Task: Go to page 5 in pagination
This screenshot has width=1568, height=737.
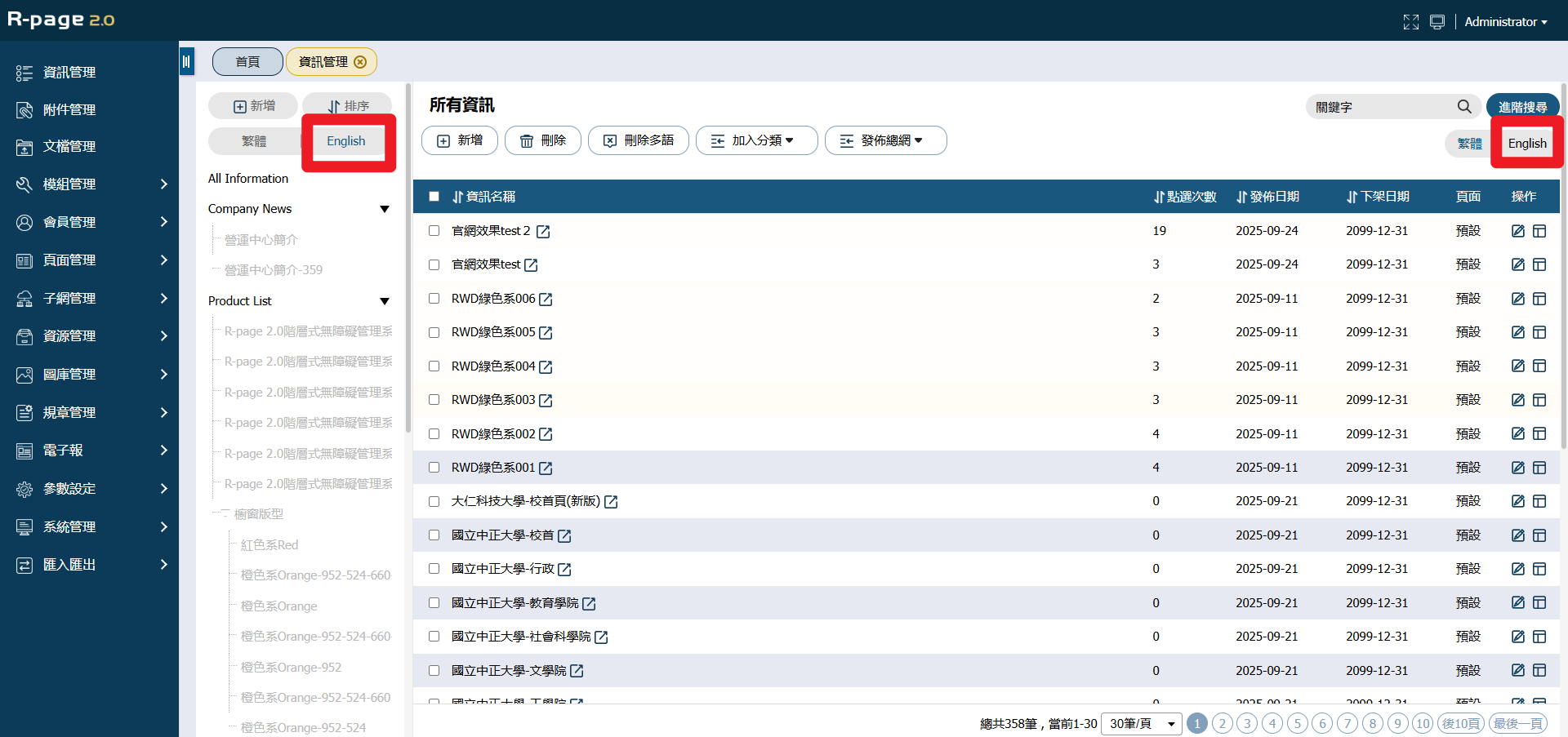Action: [x=1297, y=723]
